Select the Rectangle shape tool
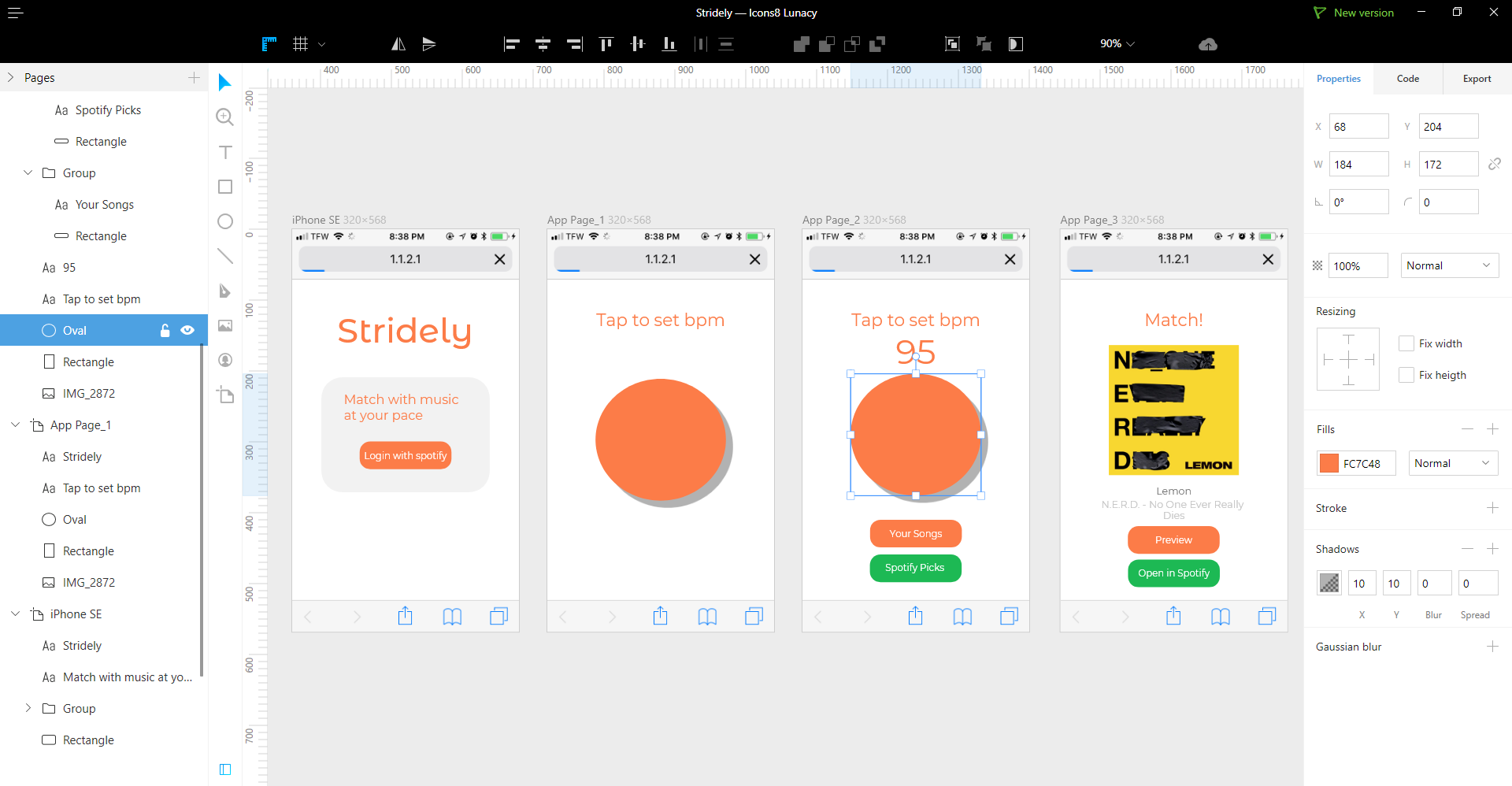Viewport: 1512px width, 786px height. click(x=225, y=187)
